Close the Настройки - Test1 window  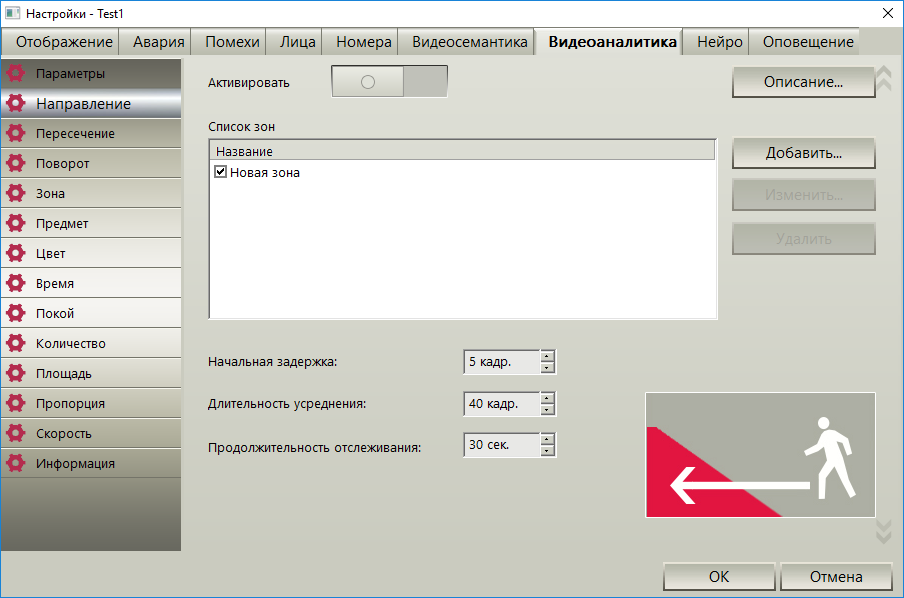coord(888,13)
